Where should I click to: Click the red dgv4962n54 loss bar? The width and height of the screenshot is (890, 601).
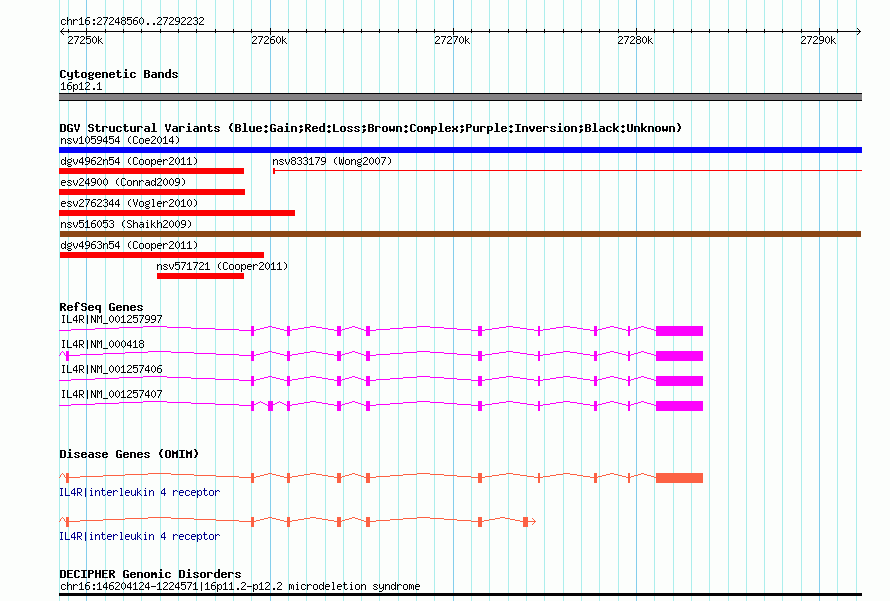(x=152, y=171)
